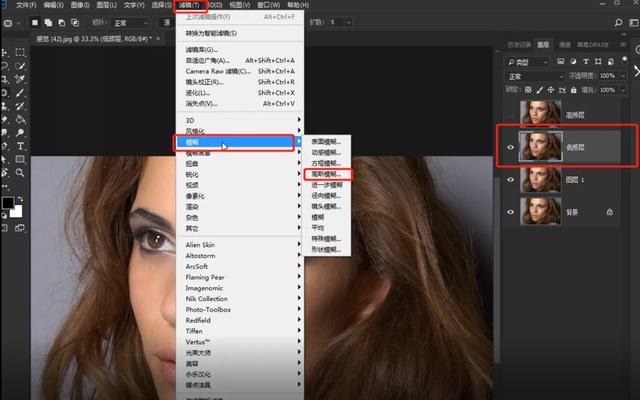The image size is (640, 400).
Task: Reset to default foreground and background colors
Action: [4, 216]
